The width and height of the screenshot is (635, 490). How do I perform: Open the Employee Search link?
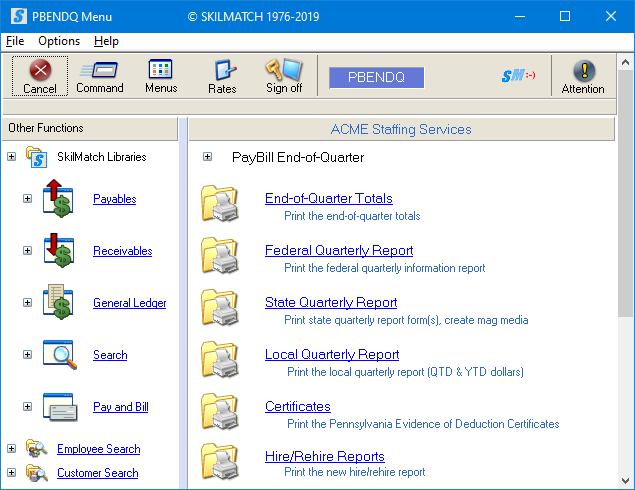[98, 449]
